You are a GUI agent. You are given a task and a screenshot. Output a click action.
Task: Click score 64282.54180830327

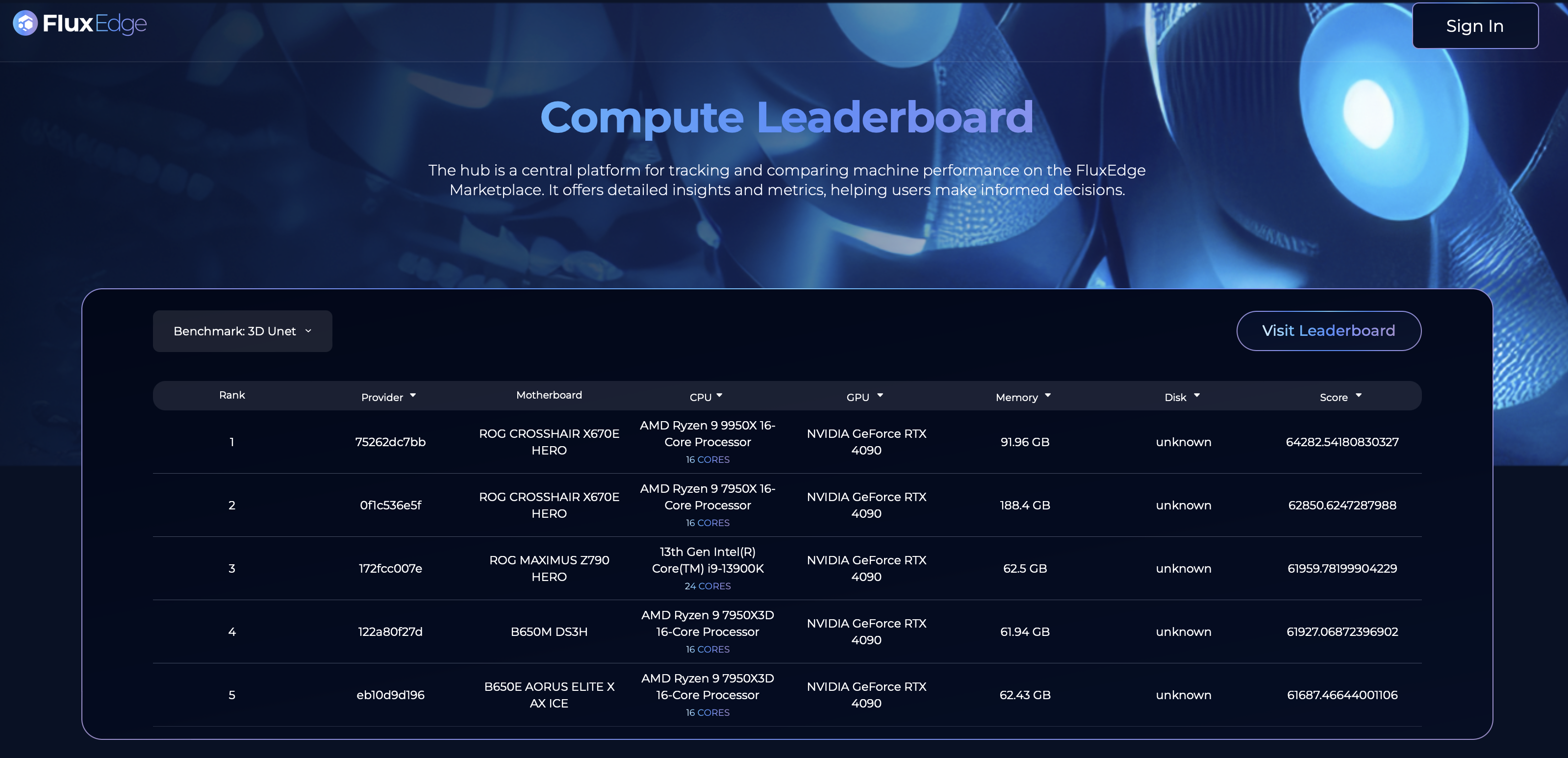click(1342, 442)
